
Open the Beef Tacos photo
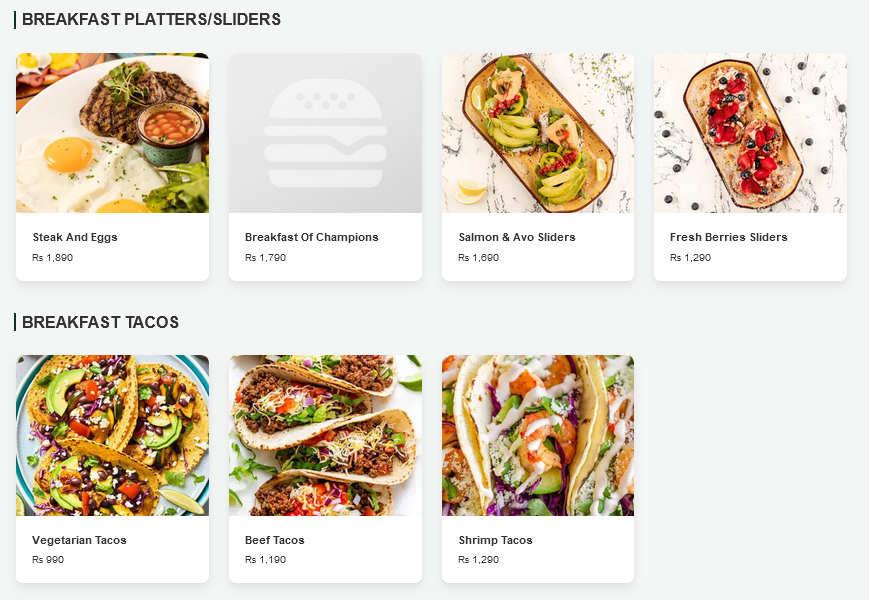(x=325, y=435)
